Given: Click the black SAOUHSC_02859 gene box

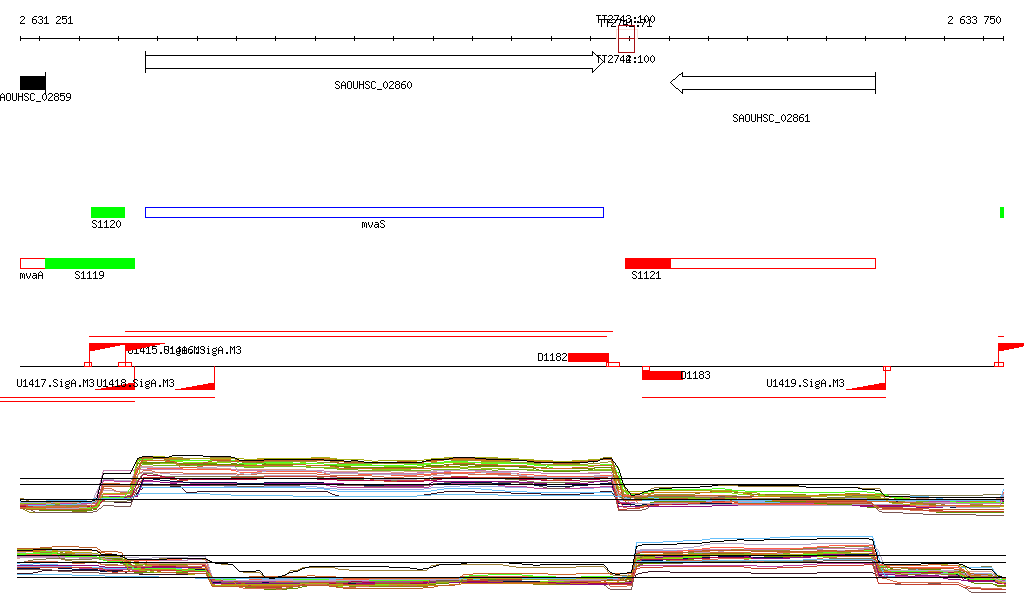Looking at the screenshot, I should coord(33,82).
